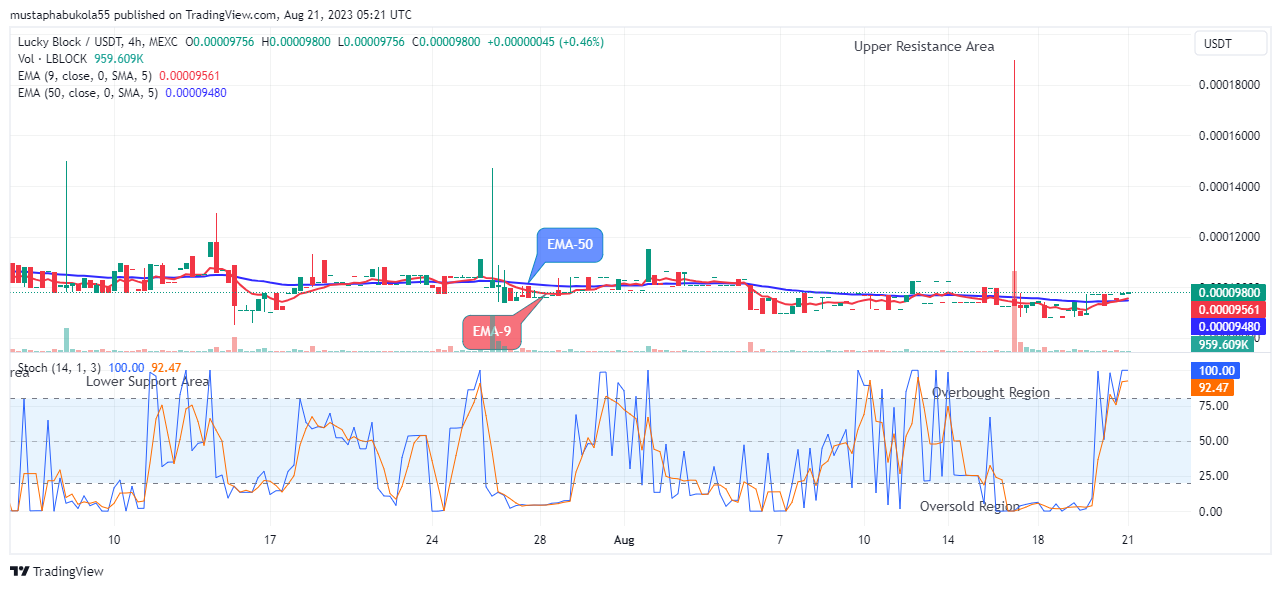Click the 24 date label on time axis
Viewport: 1281px width, 589px height.
(x=432, y=540)
